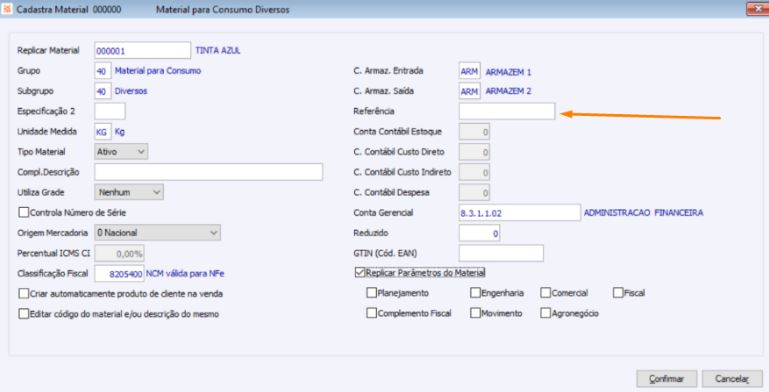Screen dimensions: 769x392
Task: Edit the Subgrupo code field
Action: 103,91
